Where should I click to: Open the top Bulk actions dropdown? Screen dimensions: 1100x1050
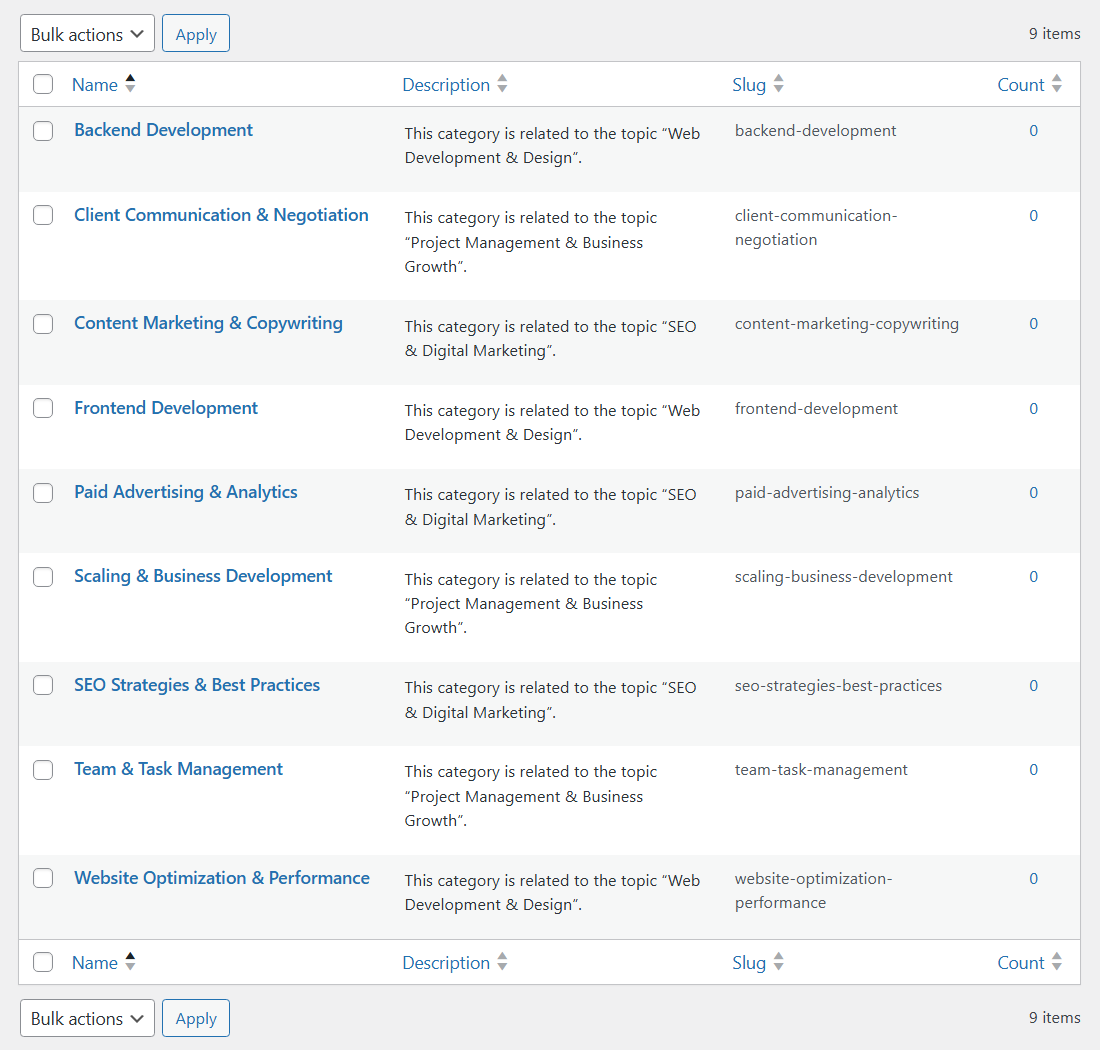point(87,34)
